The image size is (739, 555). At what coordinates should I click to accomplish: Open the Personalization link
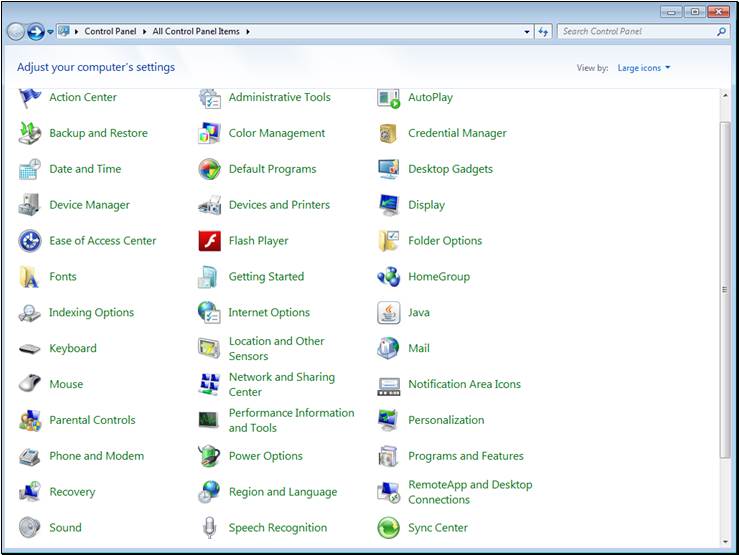[x=446, y=420]
